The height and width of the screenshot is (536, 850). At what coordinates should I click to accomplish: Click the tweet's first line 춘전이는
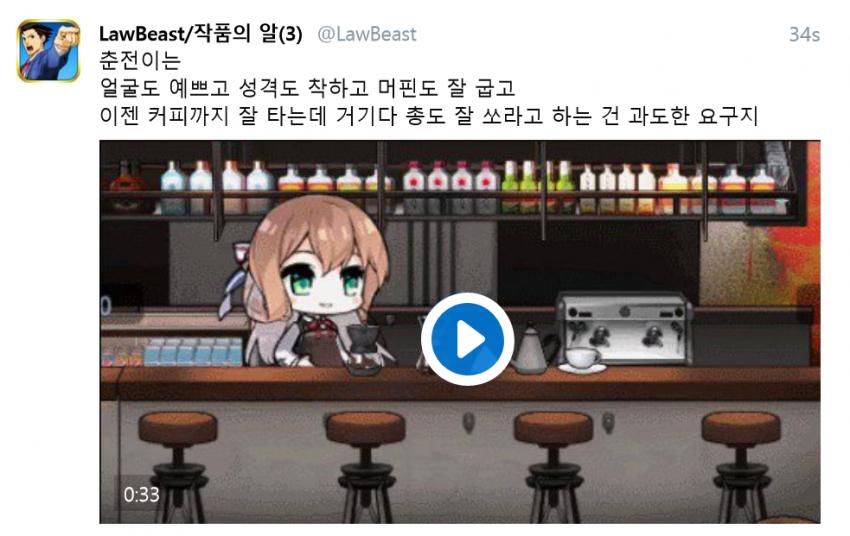140,61
